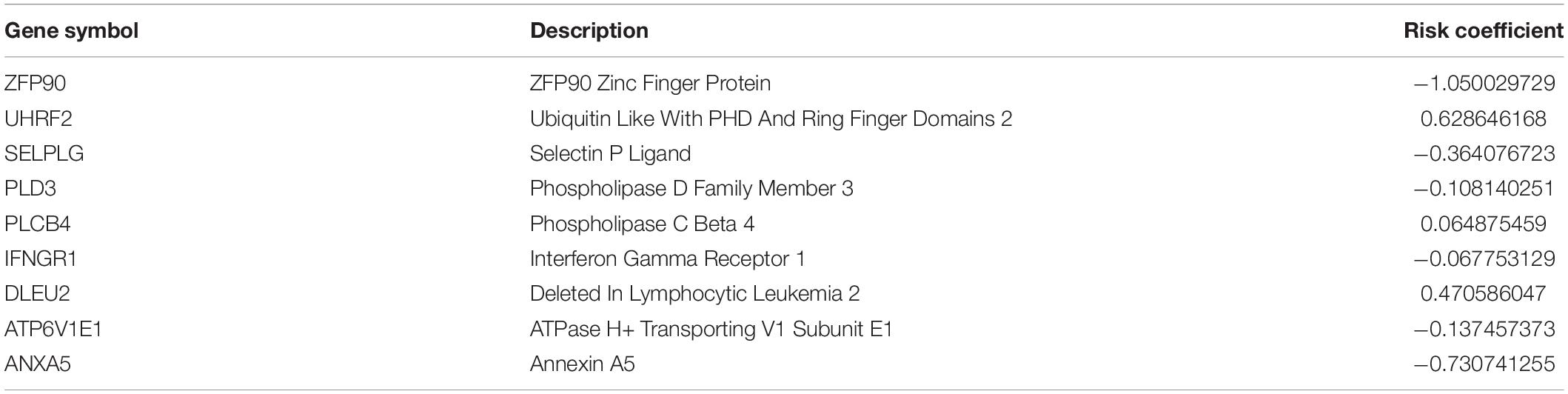Screen dimensions: 1568x394
Task: Select the ATP6V1E1 gene symbol cell
Action: [53, 329]
